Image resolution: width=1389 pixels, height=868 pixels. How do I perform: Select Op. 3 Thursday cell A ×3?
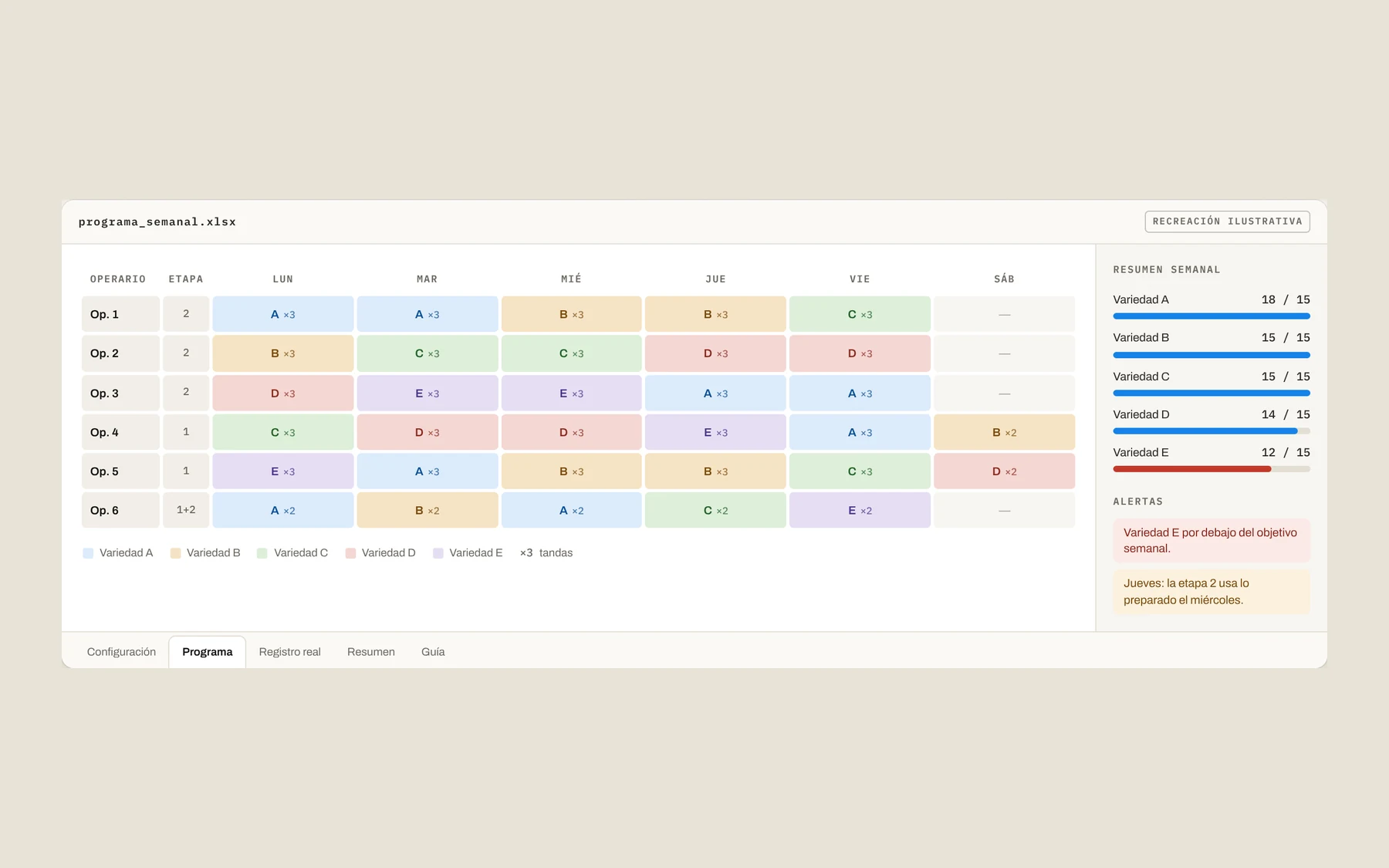[x=715, y=393]
